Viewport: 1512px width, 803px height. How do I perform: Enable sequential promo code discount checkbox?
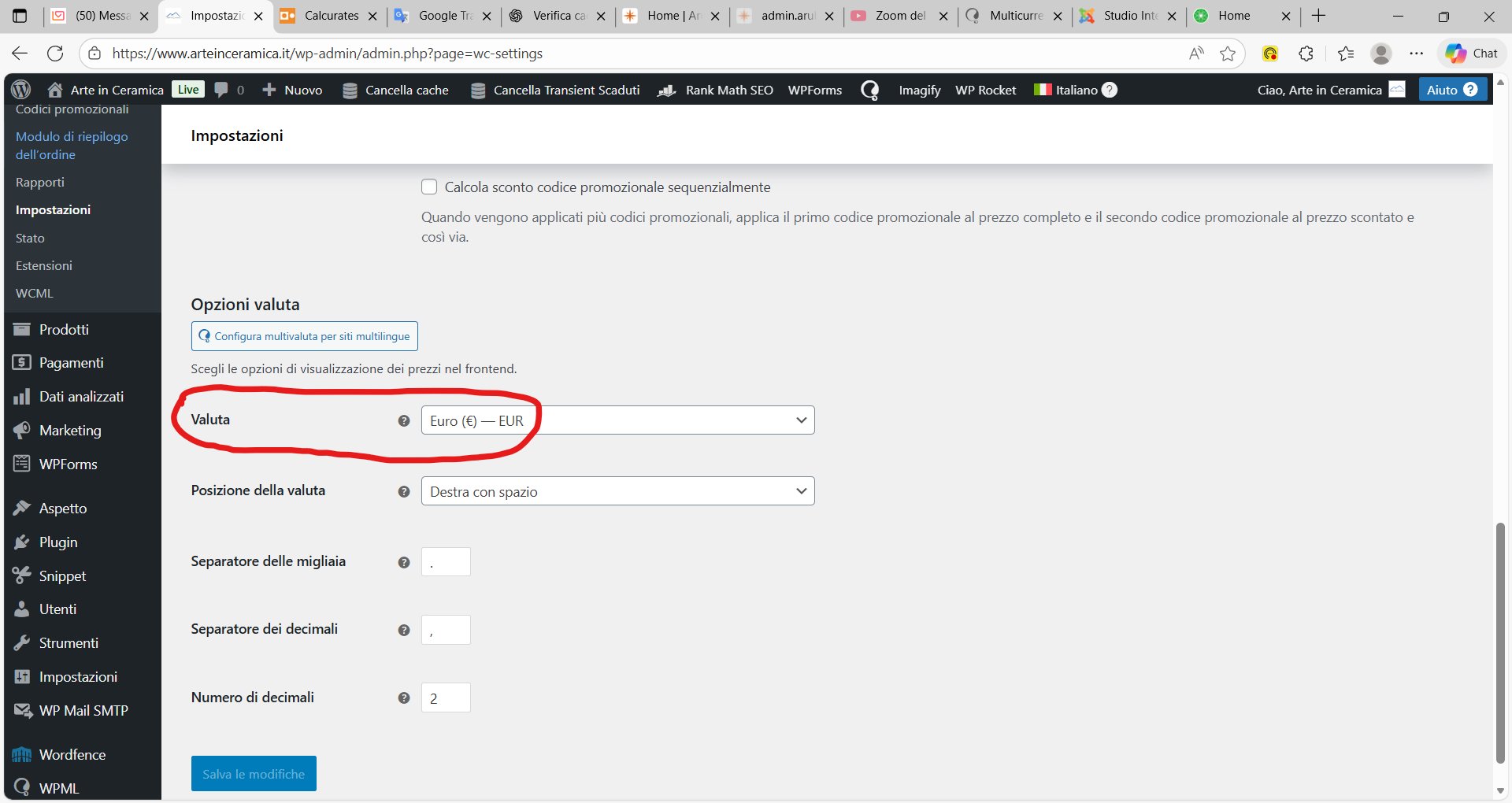tap(429, 187)
